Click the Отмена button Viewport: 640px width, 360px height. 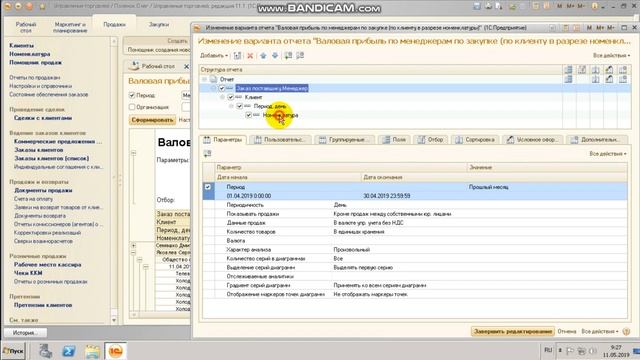567,331
